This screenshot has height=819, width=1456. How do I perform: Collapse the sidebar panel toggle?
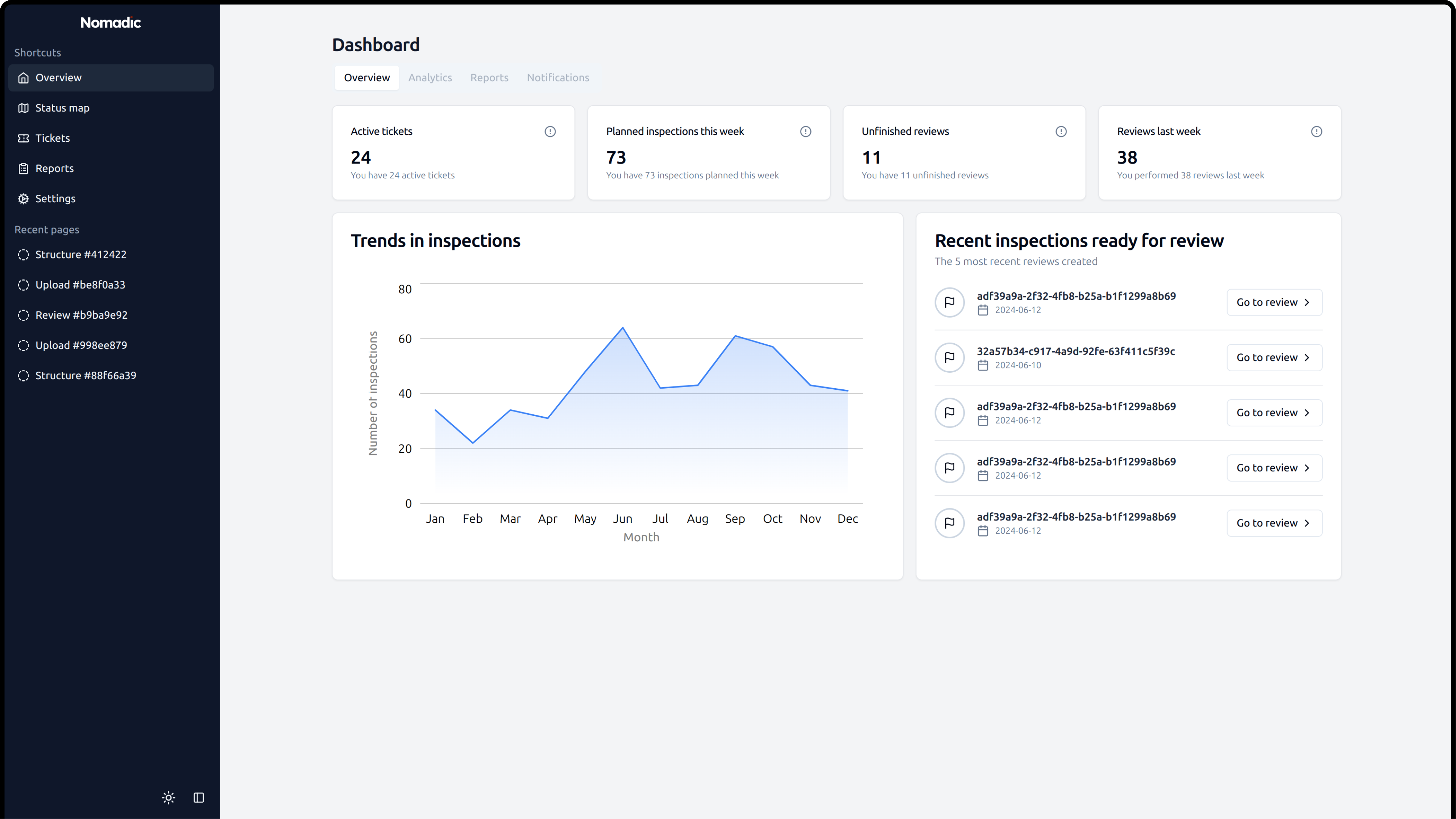(x=199, y=798)
